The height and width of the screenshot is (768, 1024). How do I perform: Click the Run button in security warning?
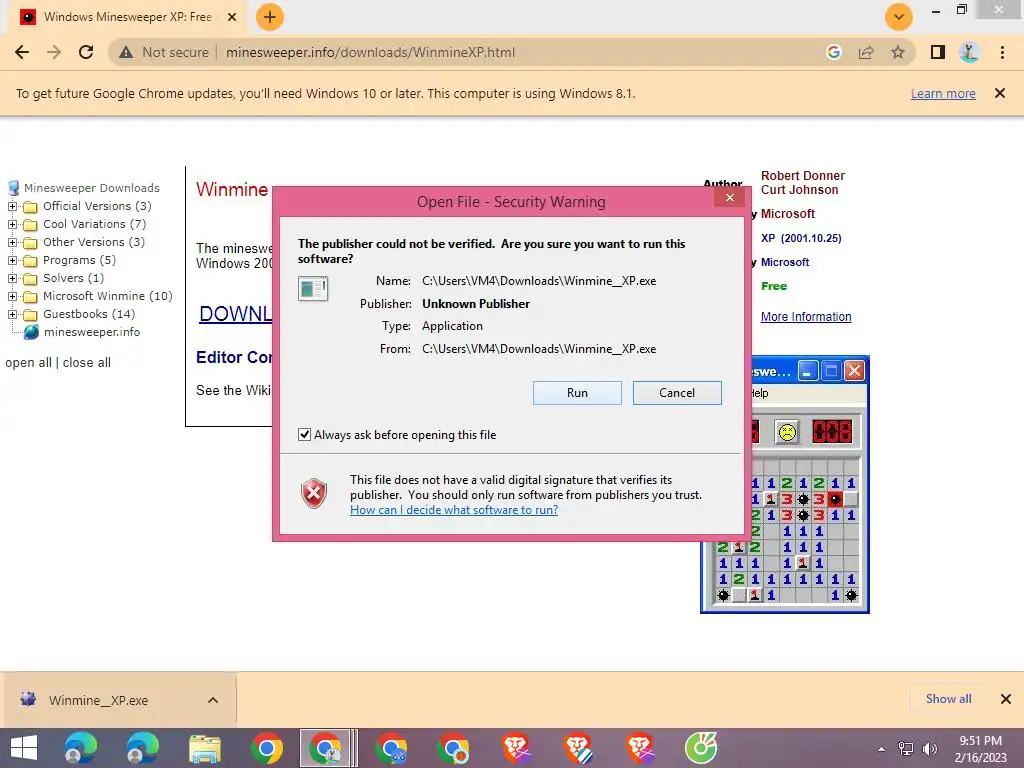click(577, 392)
